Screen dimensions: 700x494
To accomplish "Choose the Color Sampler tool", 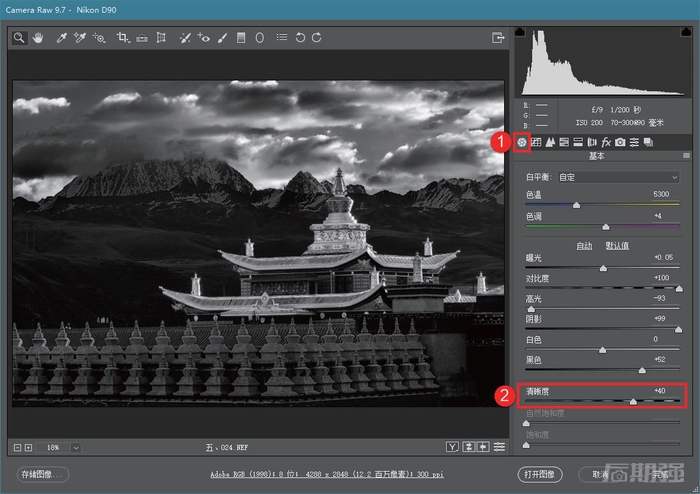I will [80, 38].
